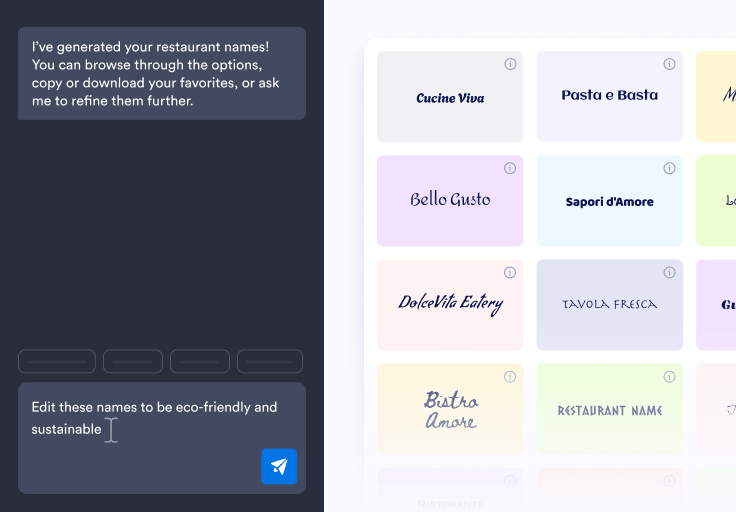Pick the DolceVita Eatery name card
Screen dimensions: 736x512
(450, 305)
